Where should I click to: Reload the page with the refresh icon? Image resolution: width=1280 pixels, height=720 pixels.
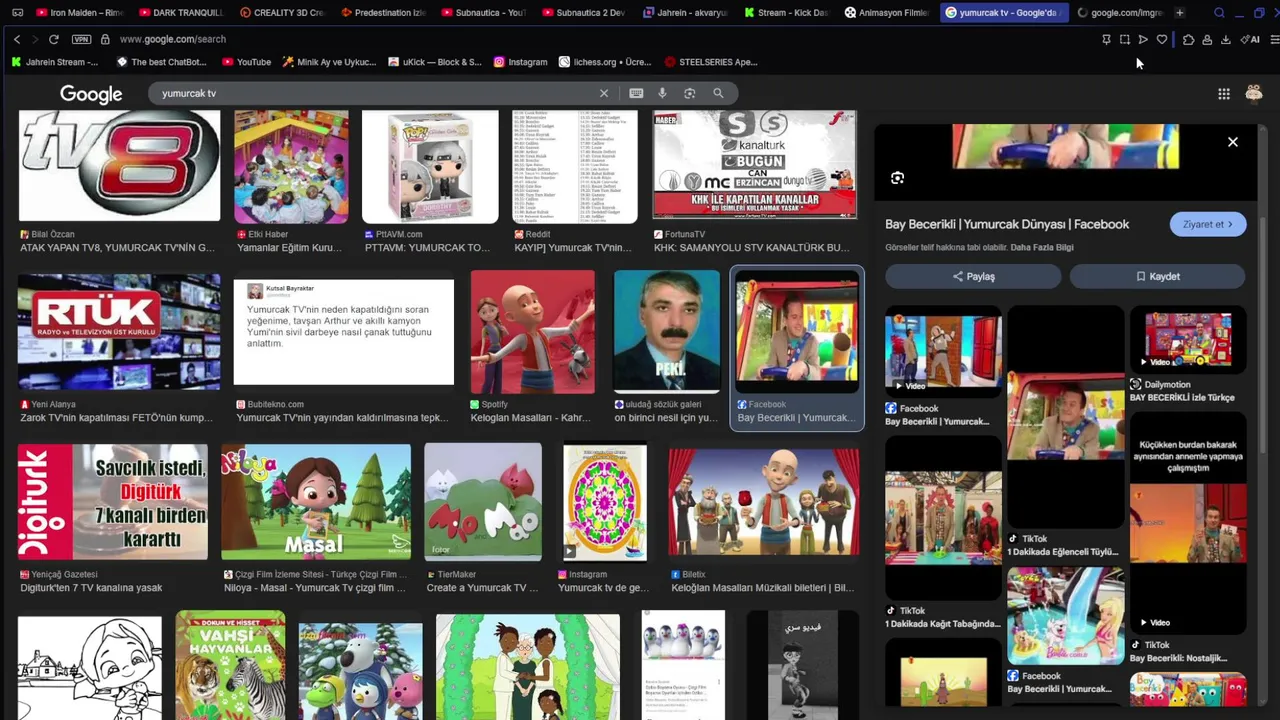53,39
